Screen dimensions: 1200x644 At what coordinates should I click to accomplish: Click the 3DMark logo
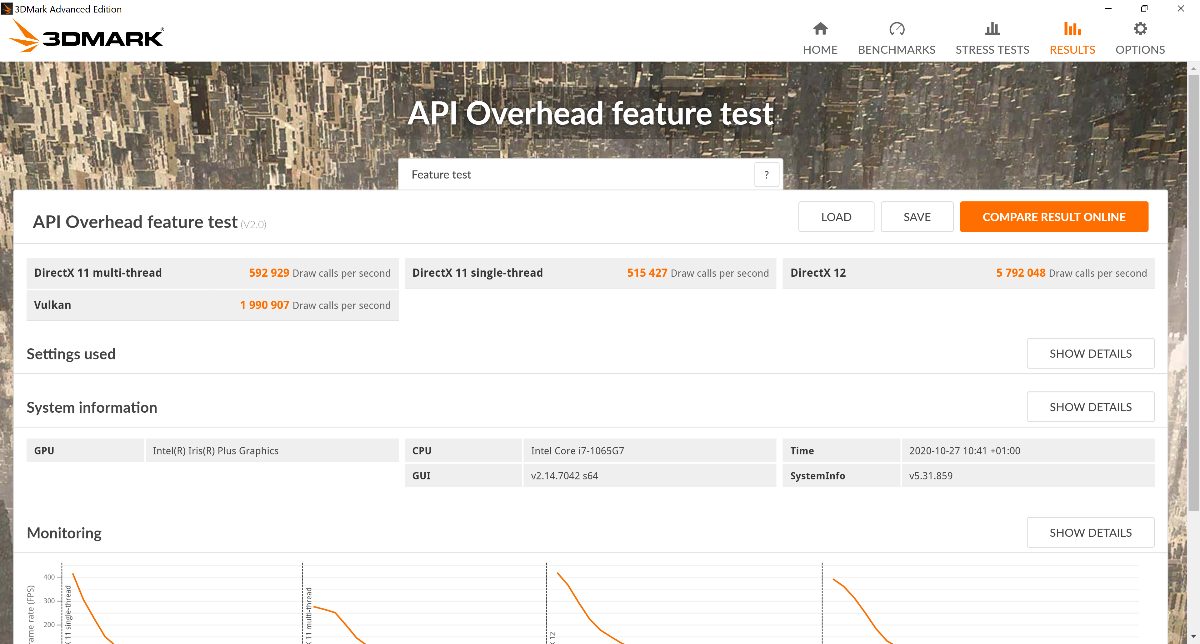pos(86,38)
